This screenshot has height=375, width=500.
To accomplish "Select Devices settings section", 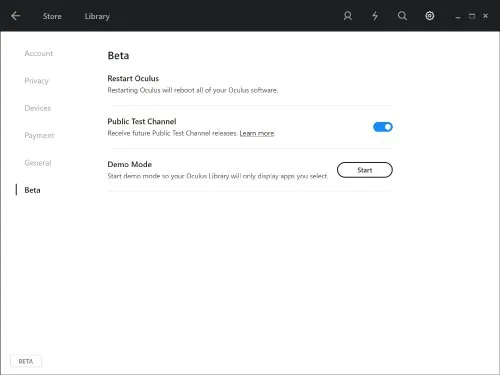I will pos(38,108).
